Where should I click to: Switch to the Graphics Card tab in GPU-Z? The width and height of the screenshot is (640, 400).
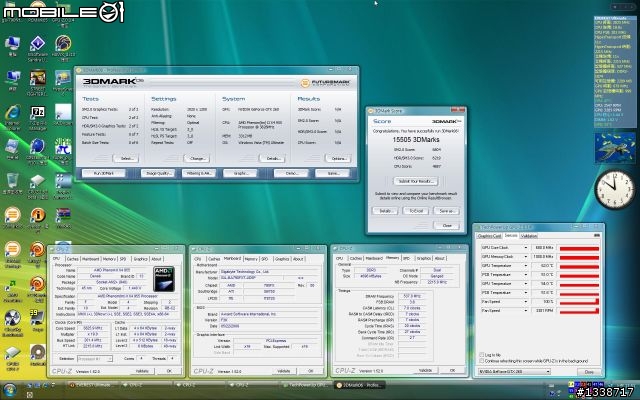489,236
